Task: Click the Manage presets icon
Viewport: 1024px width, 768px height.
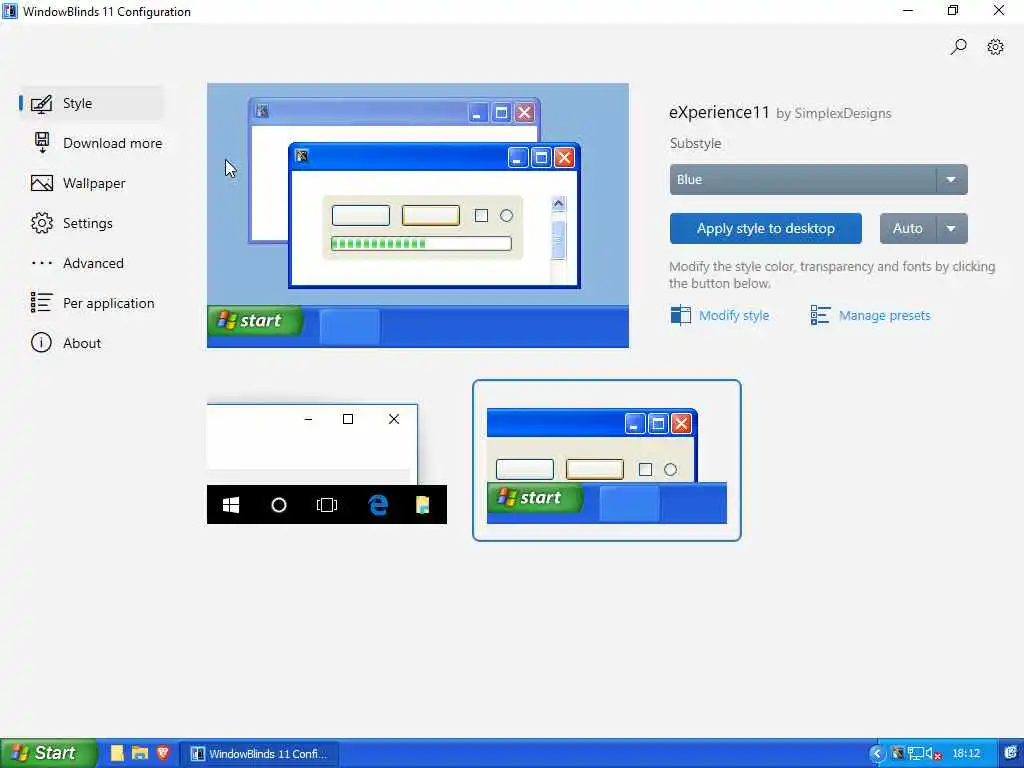Action: 820,315
